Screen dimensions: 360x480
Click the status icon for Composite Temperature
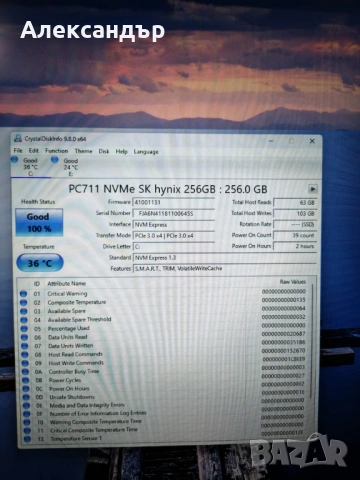[23, 302]
